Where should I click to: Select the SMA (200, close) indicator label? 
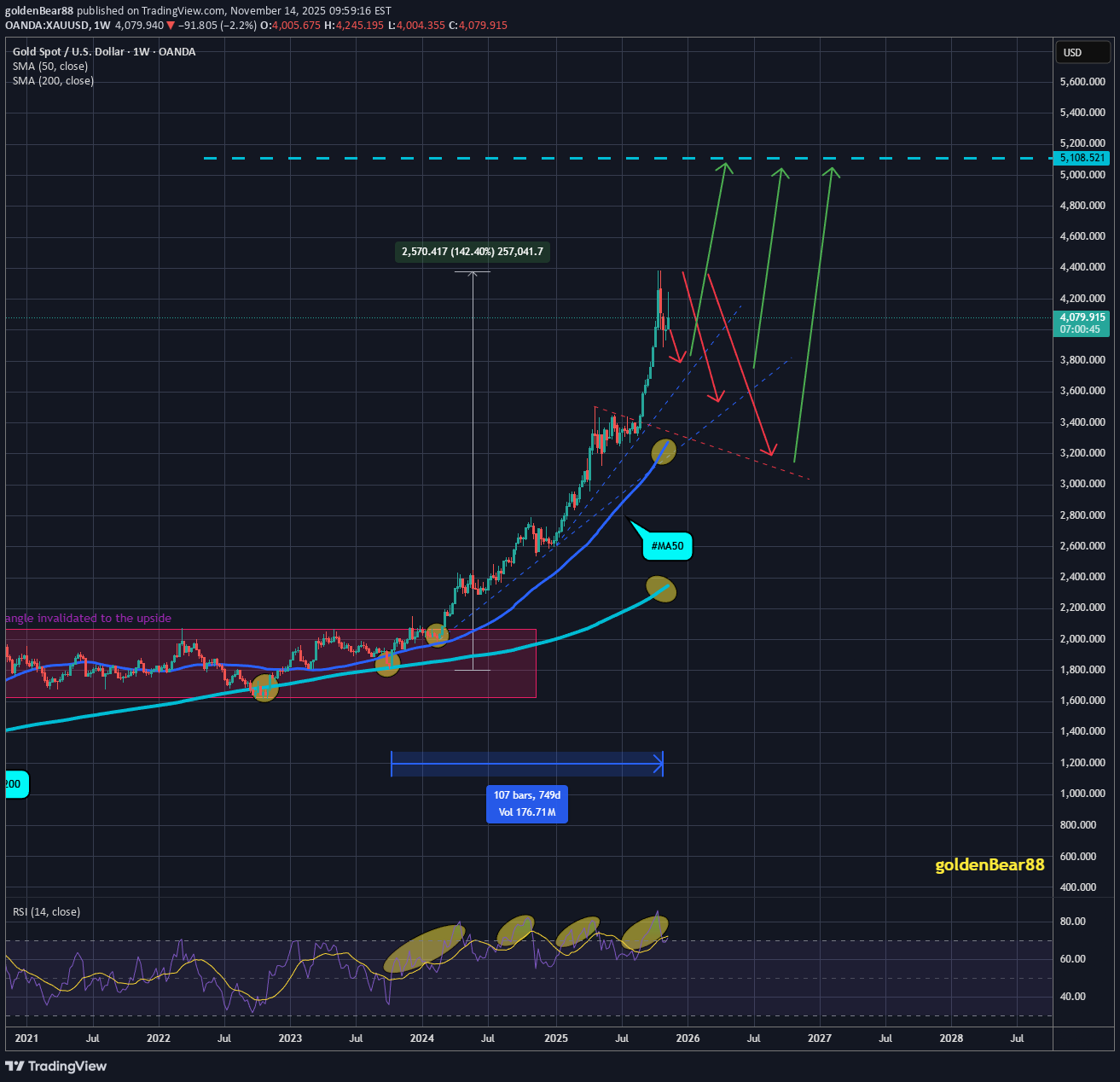click(x=53, y=81)
